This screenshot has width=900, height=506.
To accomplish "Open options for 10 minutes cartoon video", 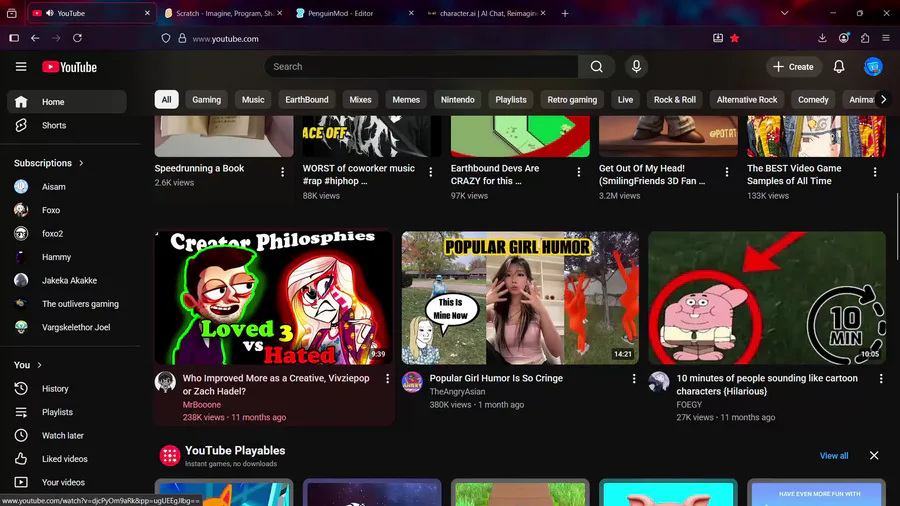I will pyautogui.click(x=880, y=379).
